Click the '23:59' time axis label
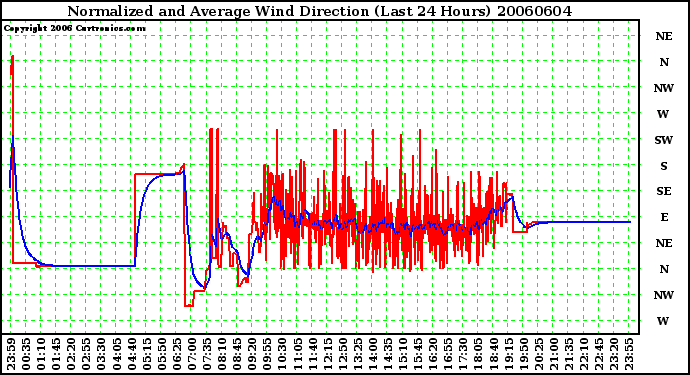Image resolution: width=690 pixels, height=375 pixels. pos(11,354)
